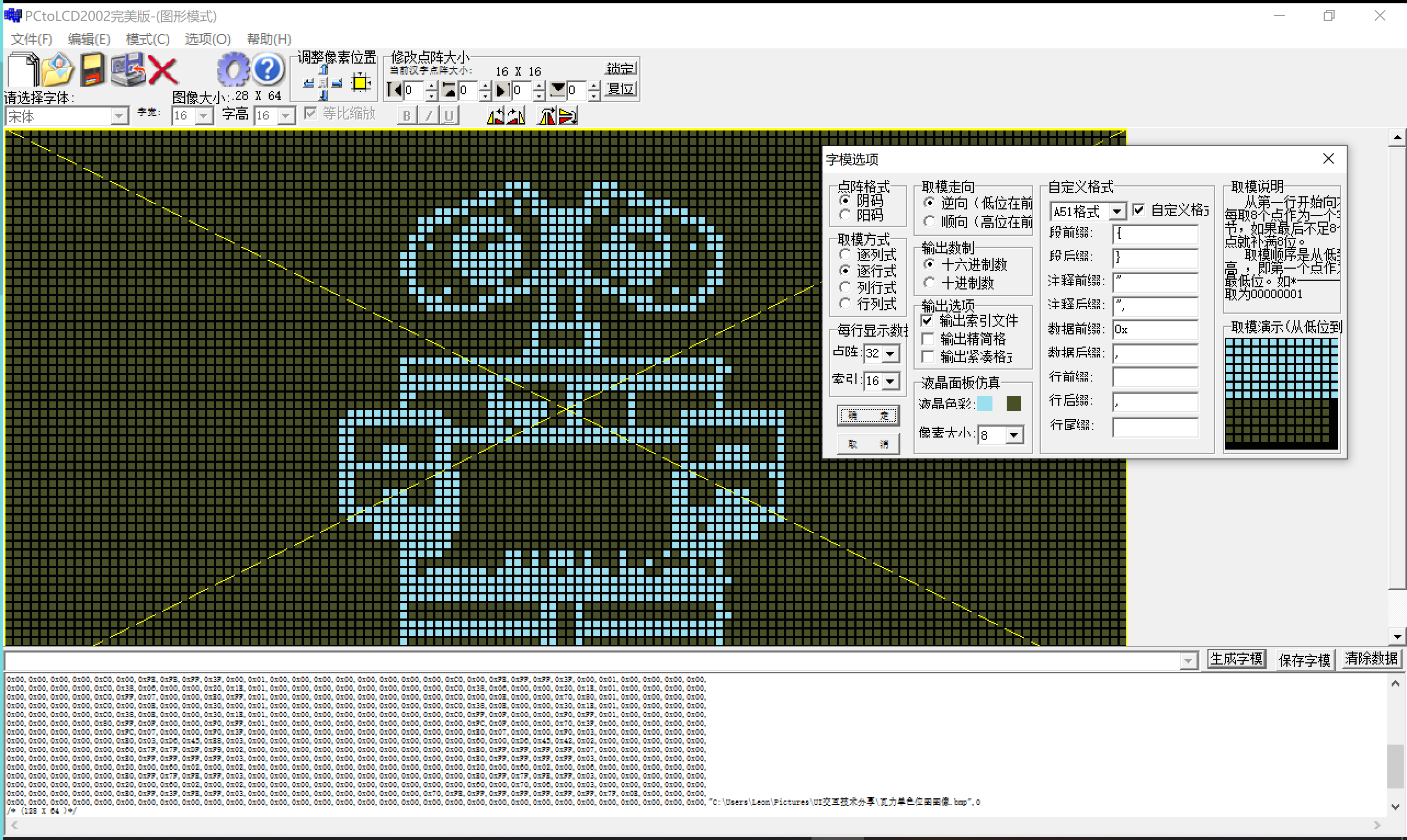Click the shift-pixels-right blue arrow
The image size is (1407, 840).
tap(337, 83)
